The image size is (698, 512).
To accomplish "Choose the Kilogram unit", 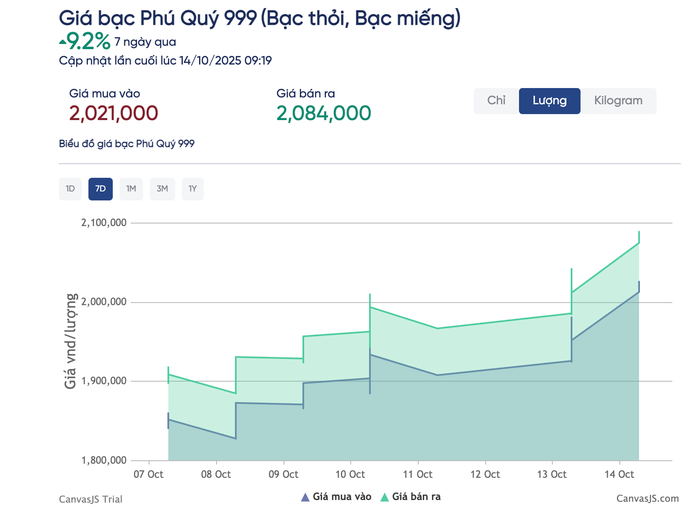I will click(x=618, y=101).
